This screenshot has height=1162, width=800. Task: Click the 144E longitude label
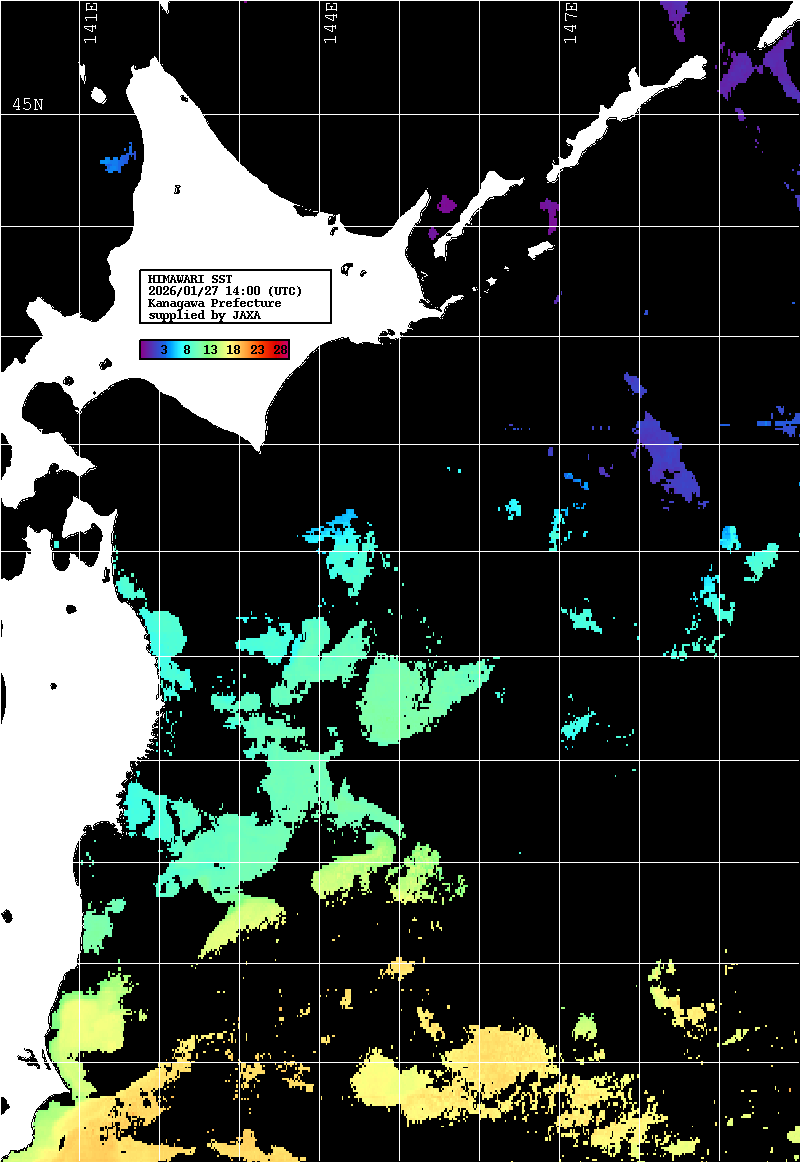coord(330,24)
